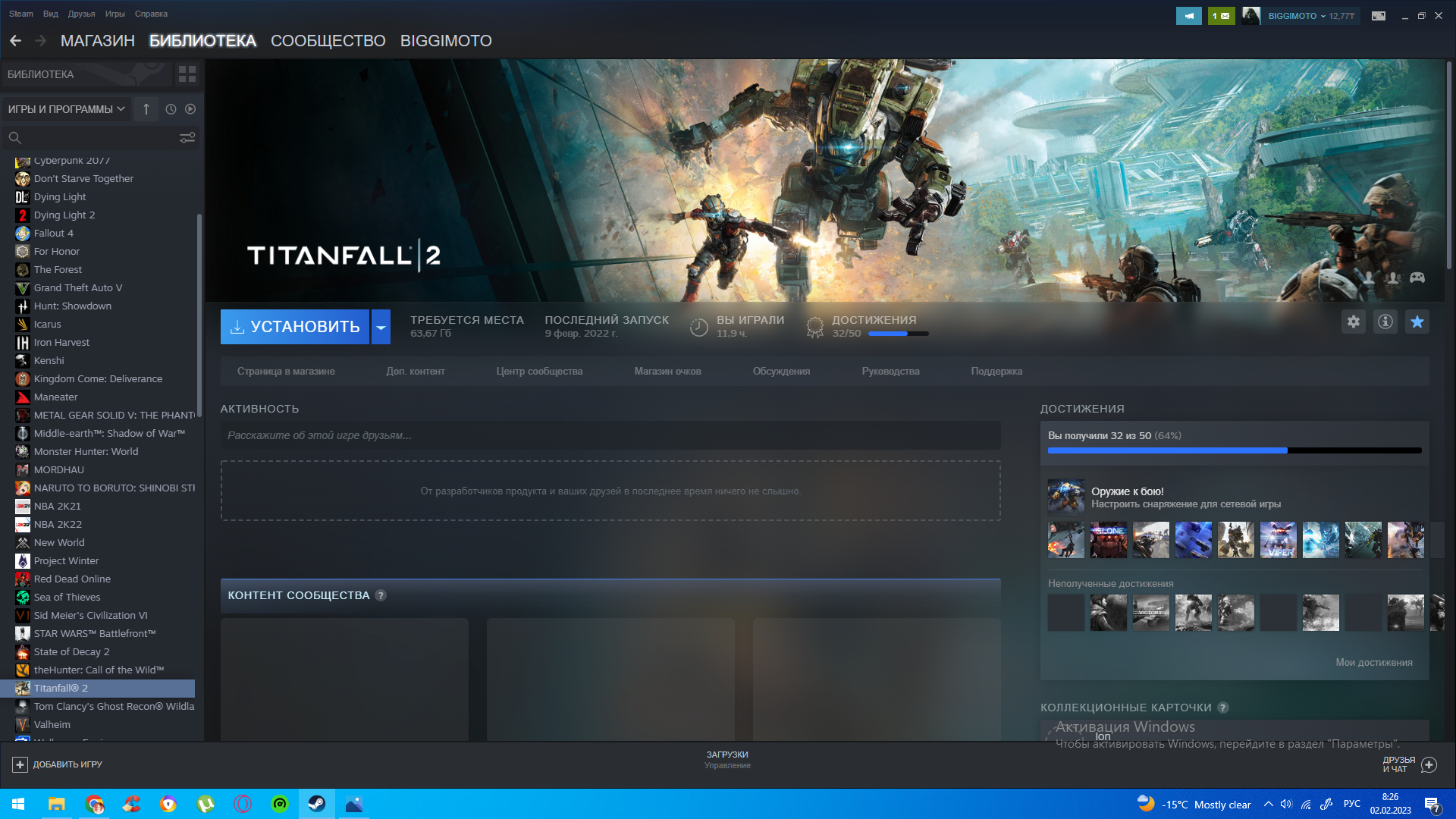1456x819 pixels.
Task: Open Opera browser from taskbar
Action: (243, 804)
